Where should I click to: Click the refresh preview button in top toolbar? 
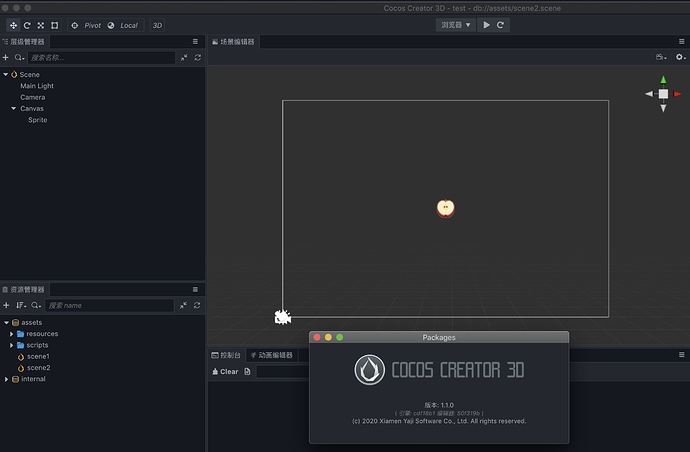(500, 25)
